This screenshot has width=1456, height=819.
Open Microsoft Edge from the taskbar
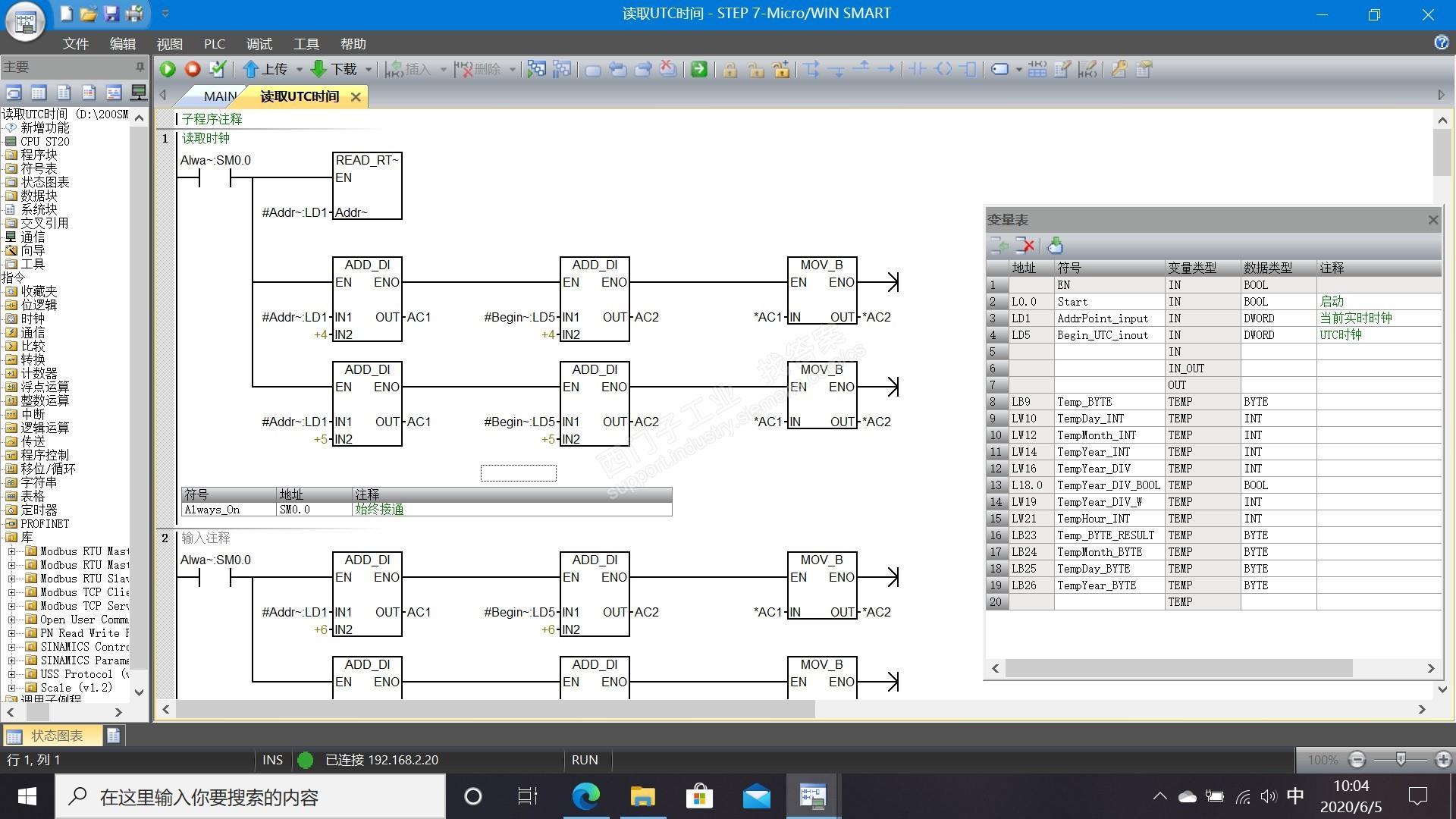[585, 796]
